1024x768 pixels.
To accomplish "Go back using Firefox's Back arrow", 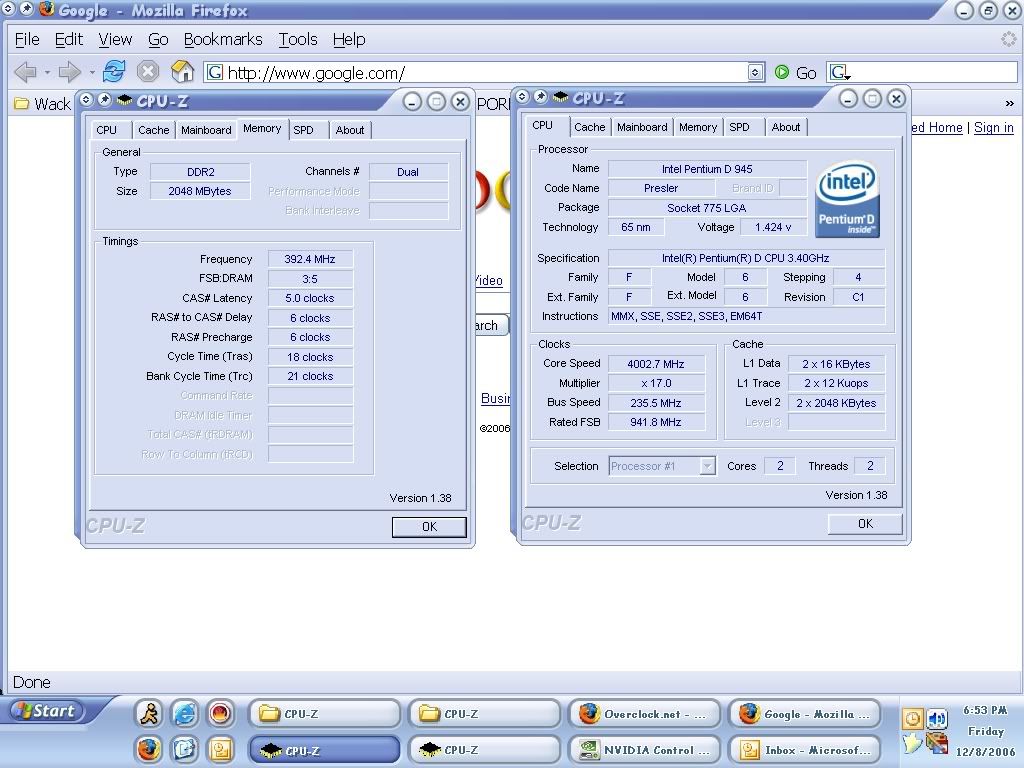I will tap(24, 72).
